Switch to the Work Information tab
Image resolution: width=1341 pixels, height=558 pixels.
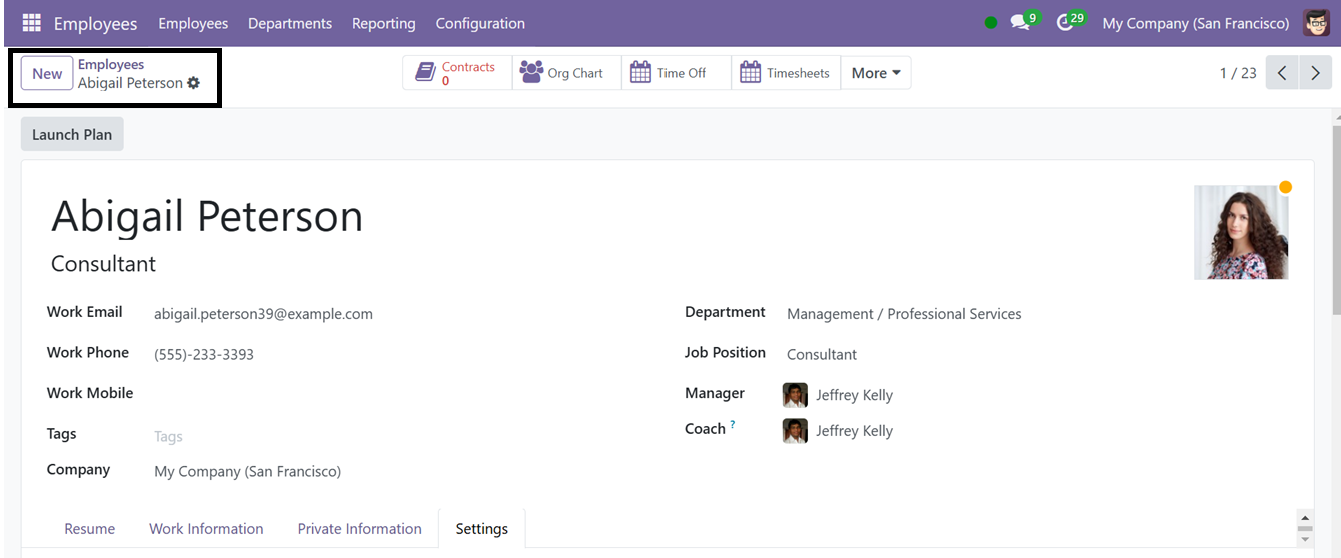click(206, 529)
